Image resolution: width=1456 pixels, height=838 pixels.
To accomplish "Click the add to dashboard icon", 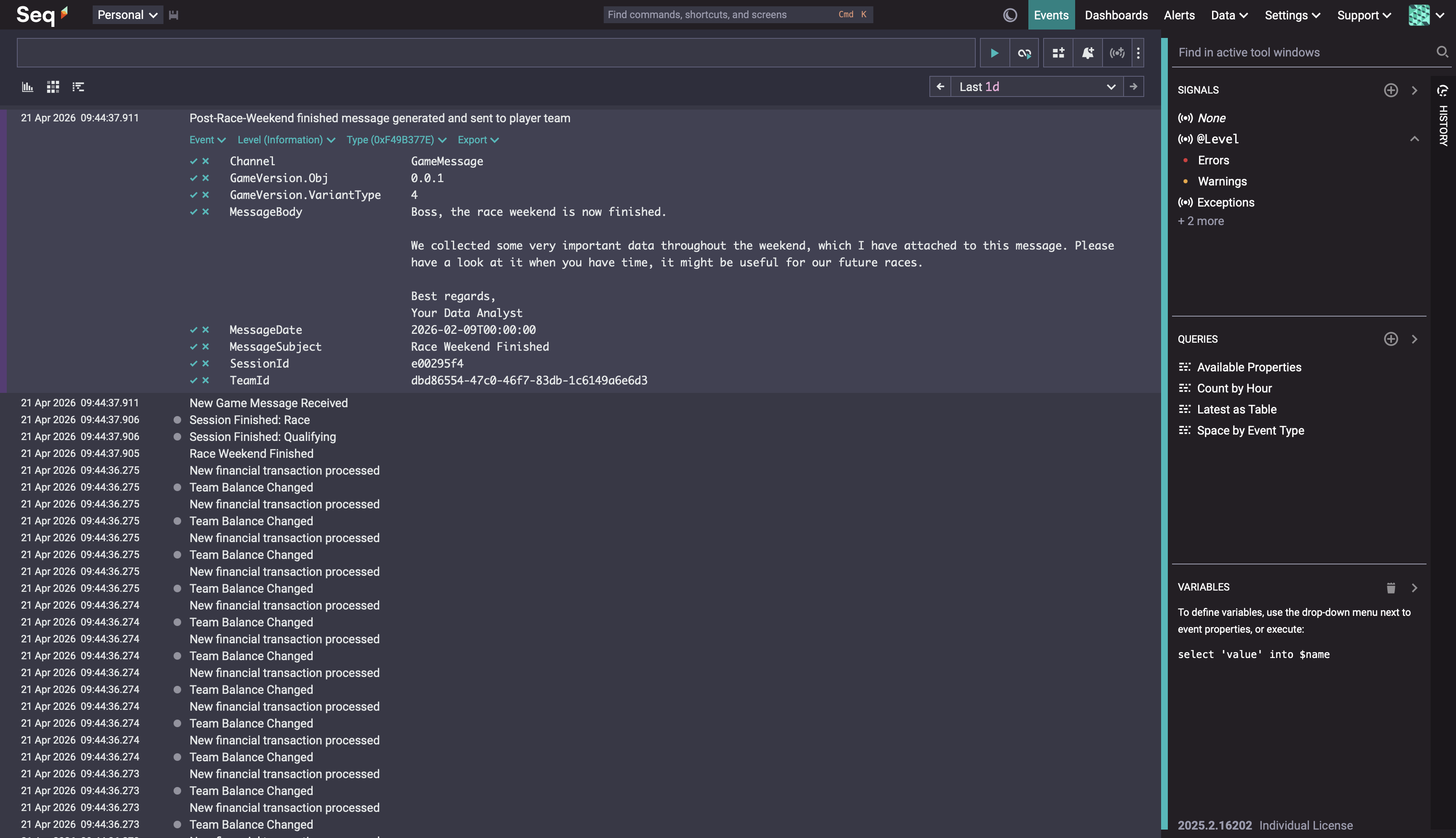I will [1058, 53].
